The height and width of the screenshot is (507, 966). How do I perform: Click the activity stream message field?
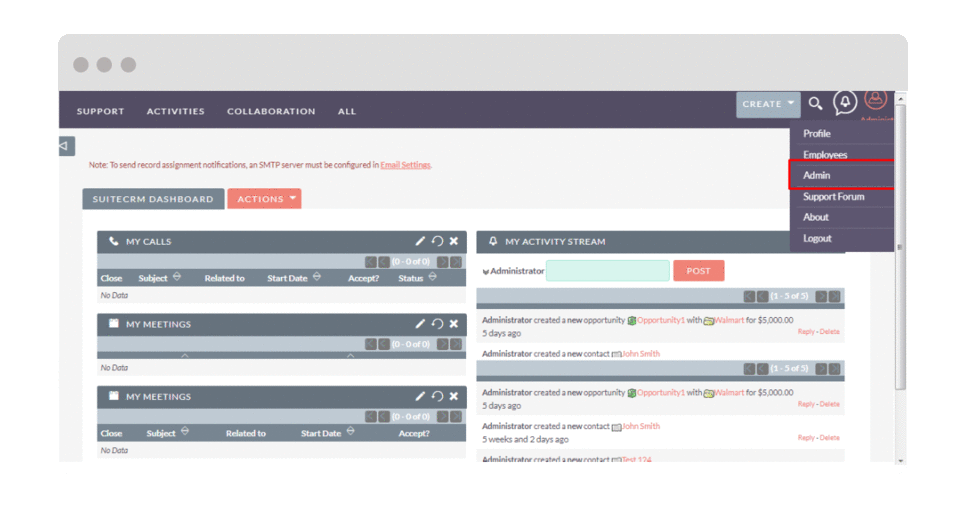[x=607, y=271]
